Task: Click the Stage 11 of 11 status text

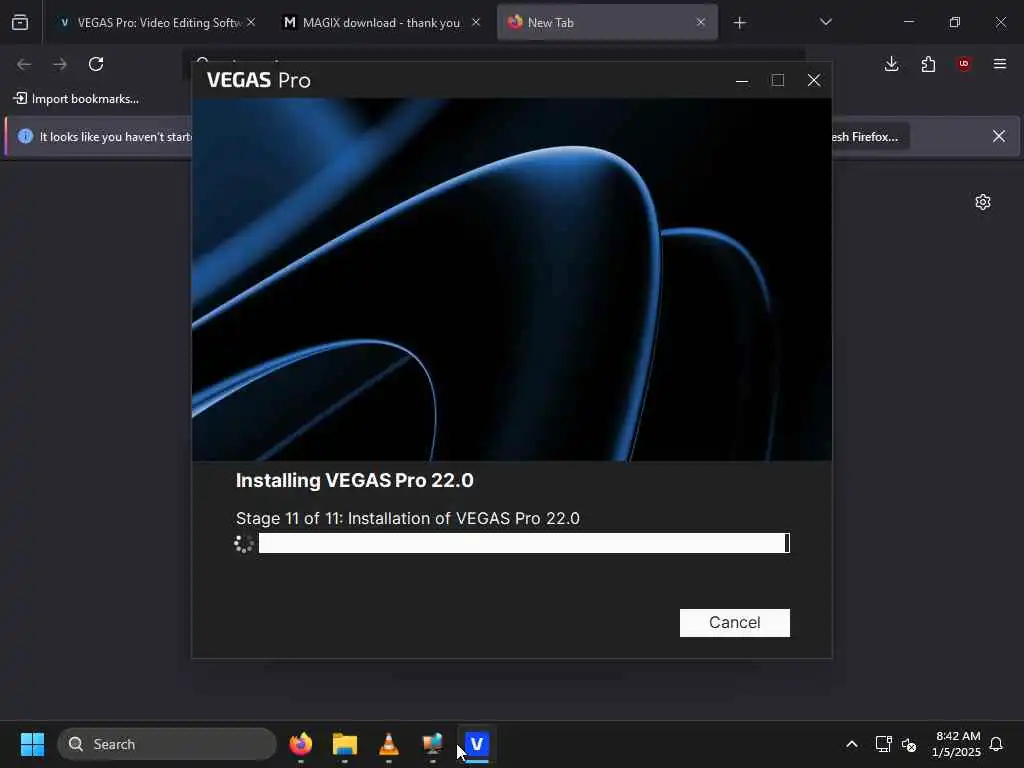Action: [x=408, y=518]
